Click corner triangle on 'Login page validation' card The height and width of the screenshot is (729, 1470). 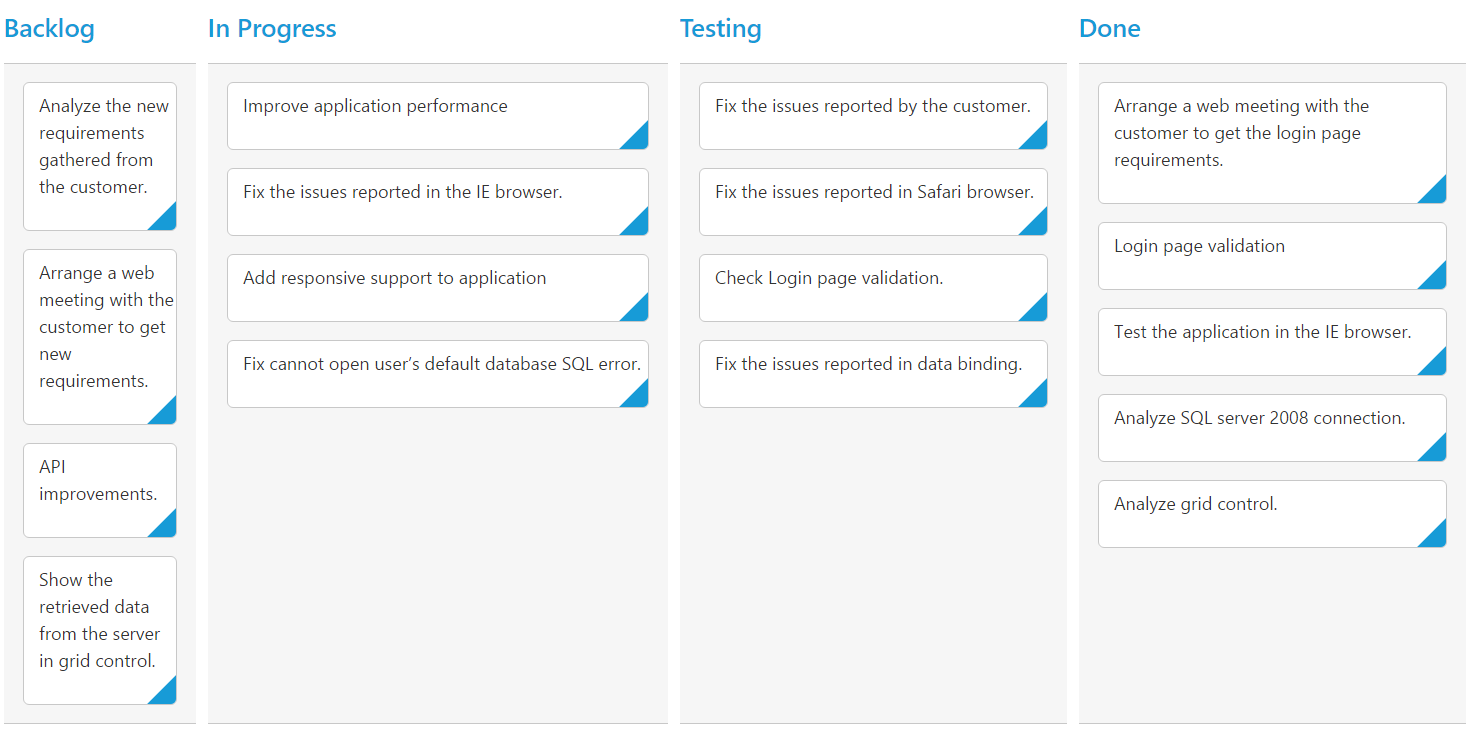[x=1436, y=279]
